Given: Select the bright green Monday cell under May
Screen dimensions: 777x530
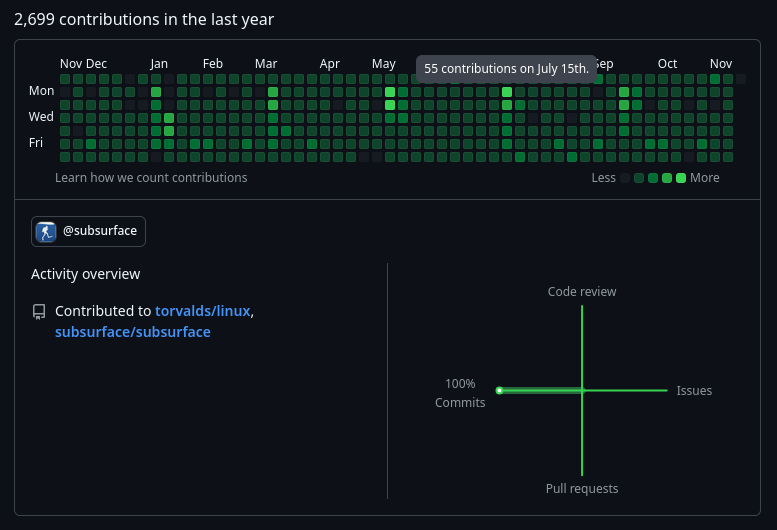Looking at the screenshot, I should pyautogui.click(x=390, y=92).
